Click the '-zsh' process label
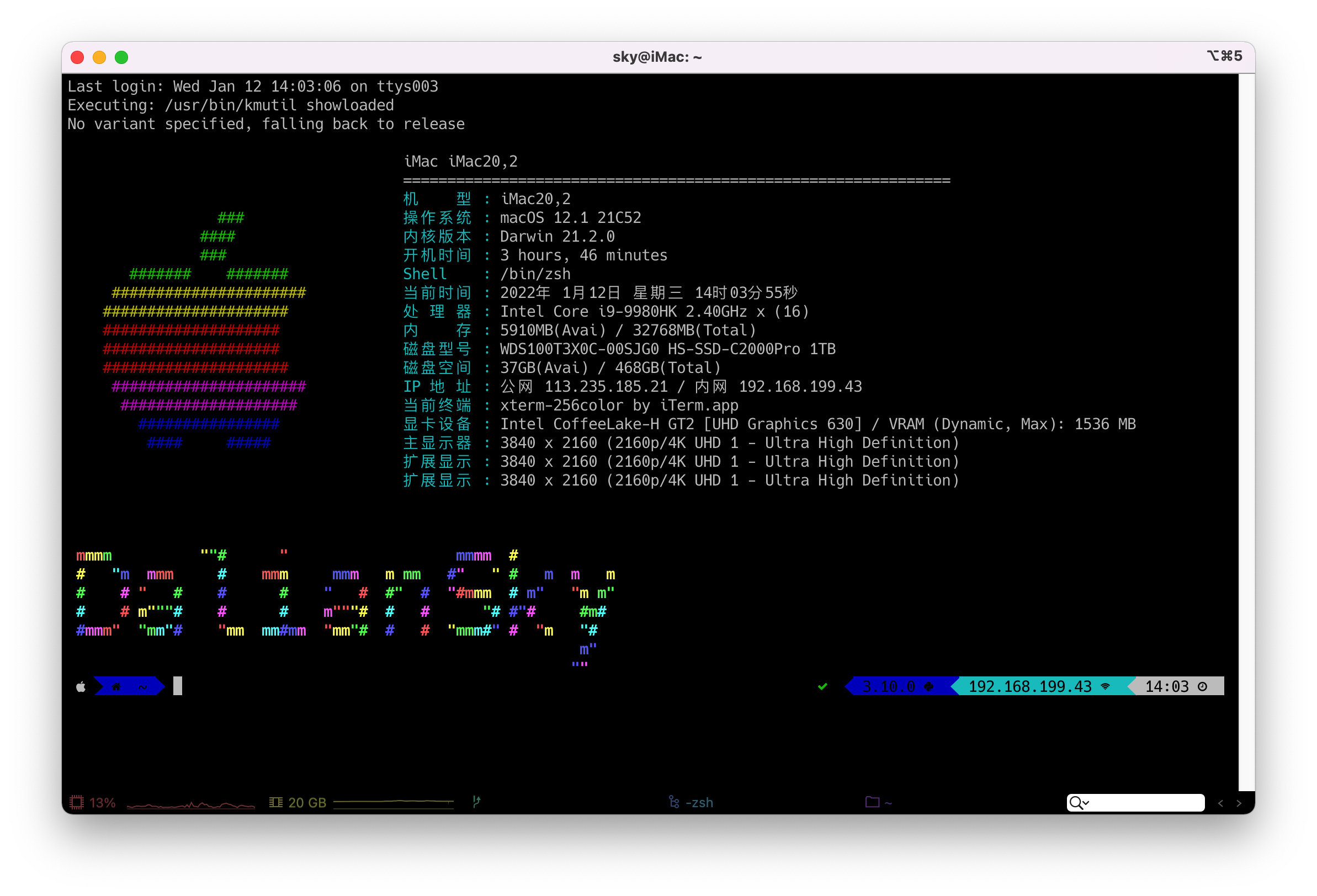The height and width of the screenshot is (896, 1317). point(699,803)
